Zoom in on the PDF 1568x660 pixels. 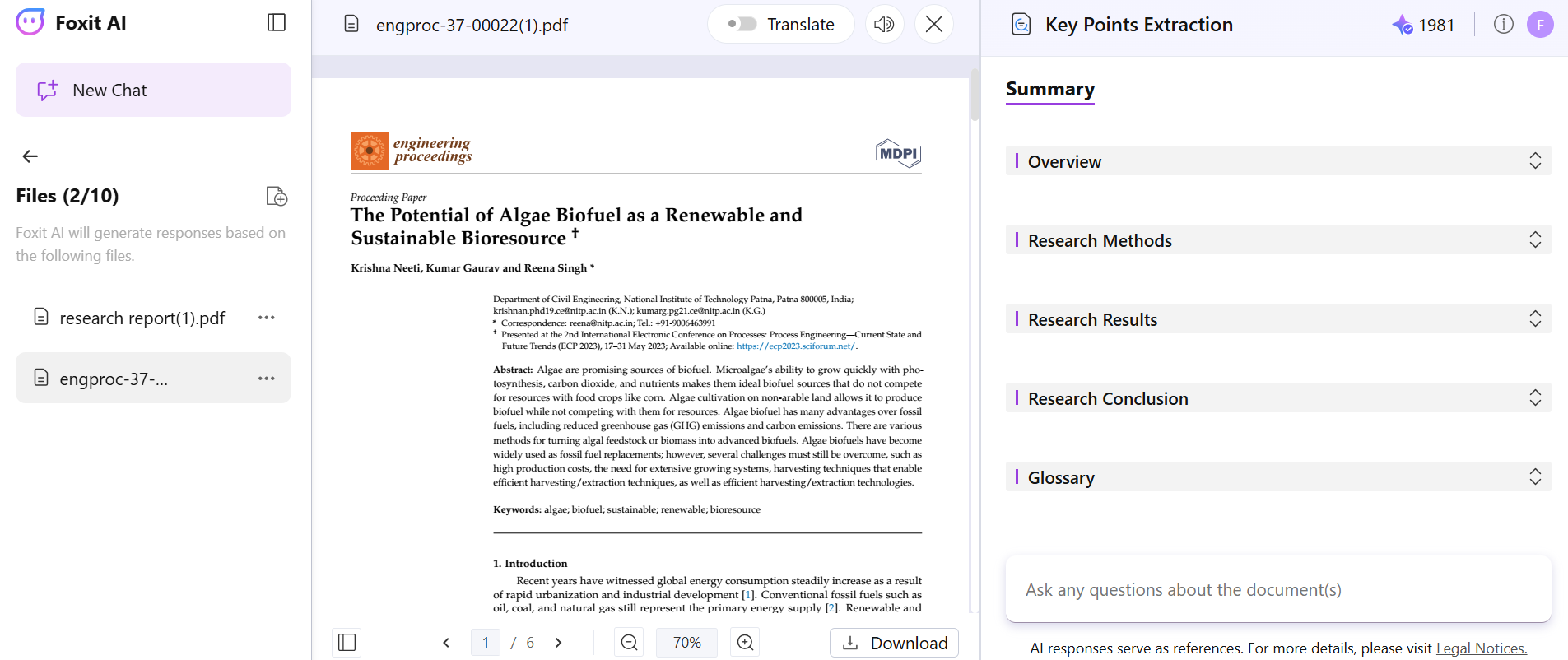click(745, 642)
